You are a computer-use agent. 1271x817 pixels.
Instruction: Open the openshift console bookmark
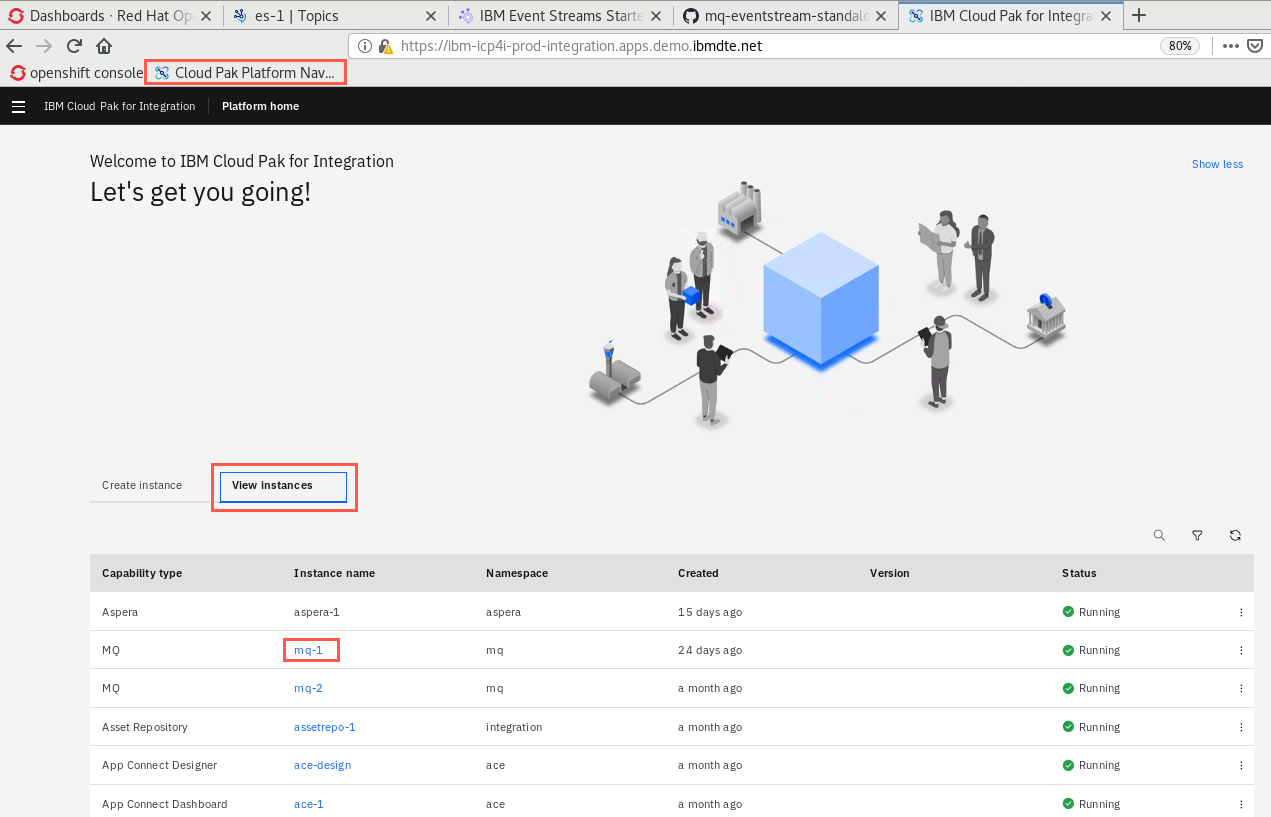coord(77,72)
